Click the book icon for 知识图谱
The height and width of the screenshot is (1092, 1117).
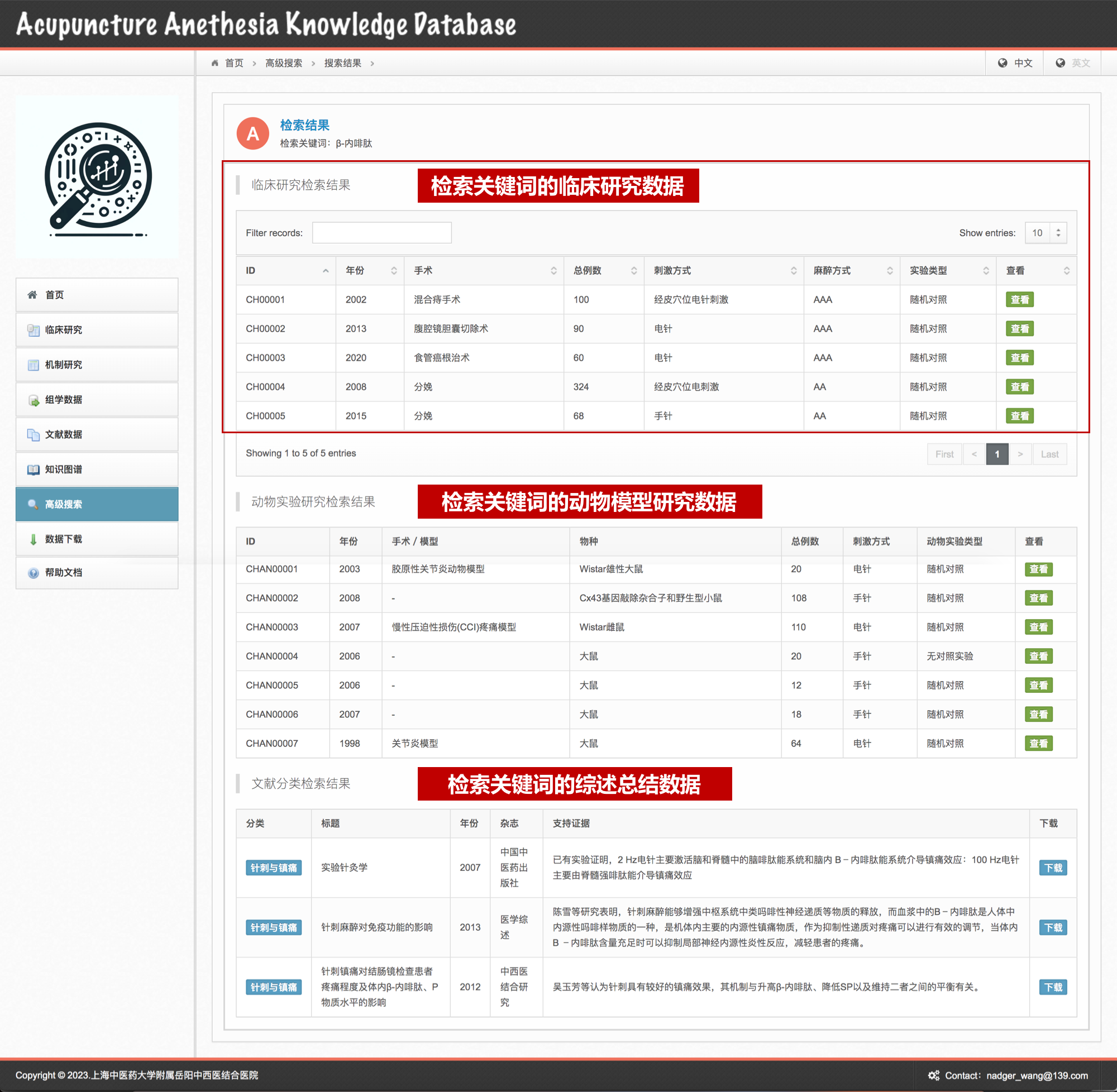coord(34,469)
